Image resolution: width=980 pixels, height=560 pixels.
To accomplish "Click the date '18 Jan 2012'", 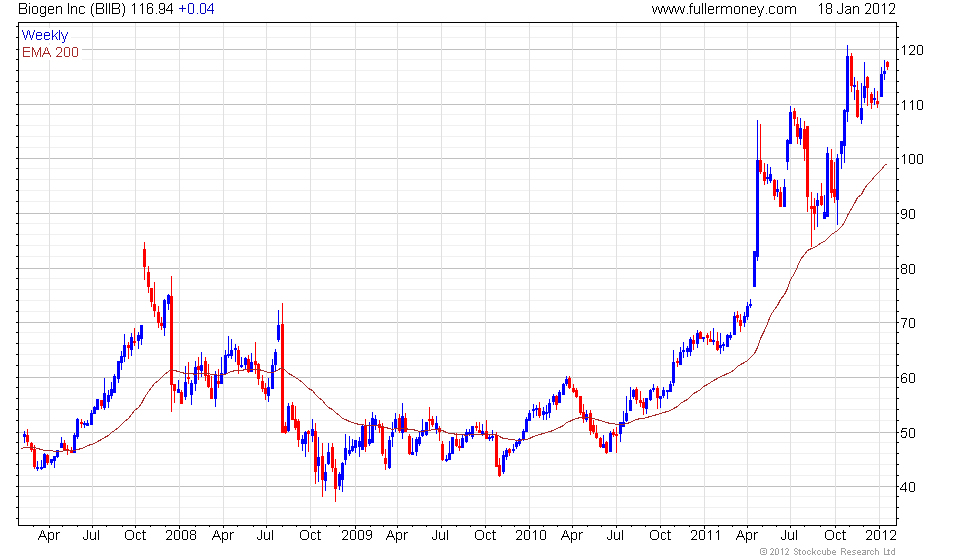I will (856, 9).
